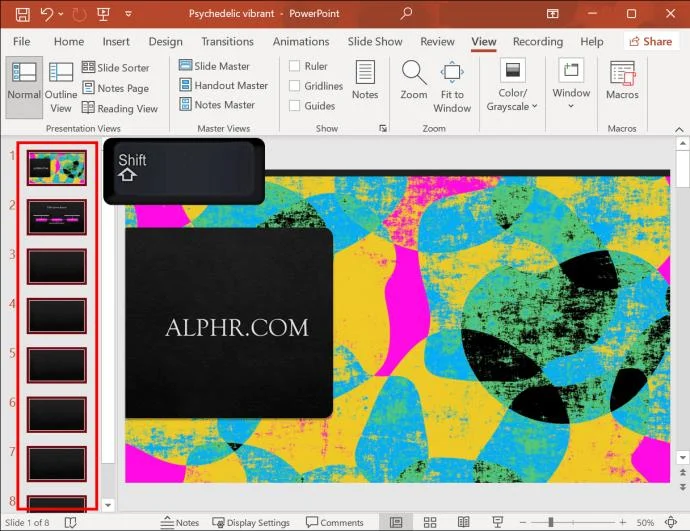Fit slide to current window icon
Screen dimensions: 690x531
(x=671, y=522)
